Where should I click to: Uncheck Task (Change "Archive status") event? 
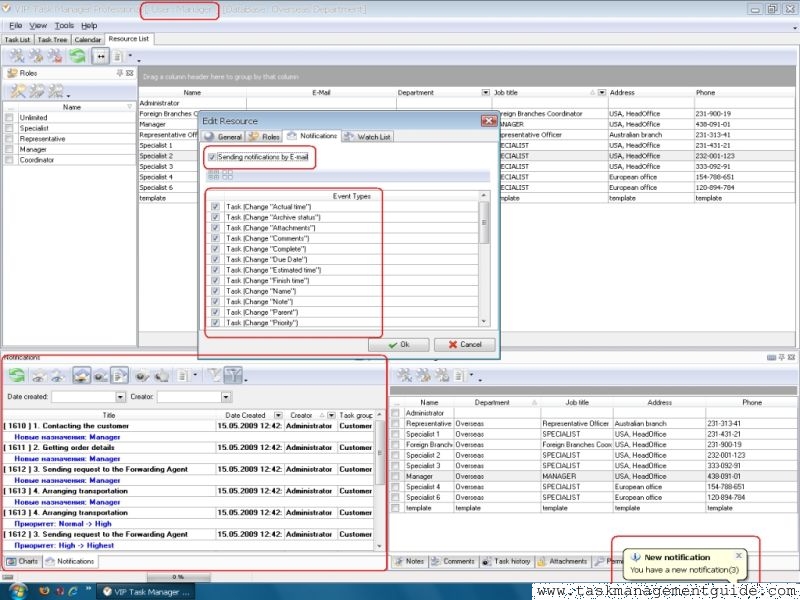pyautogui.click(x=215, y=217)
